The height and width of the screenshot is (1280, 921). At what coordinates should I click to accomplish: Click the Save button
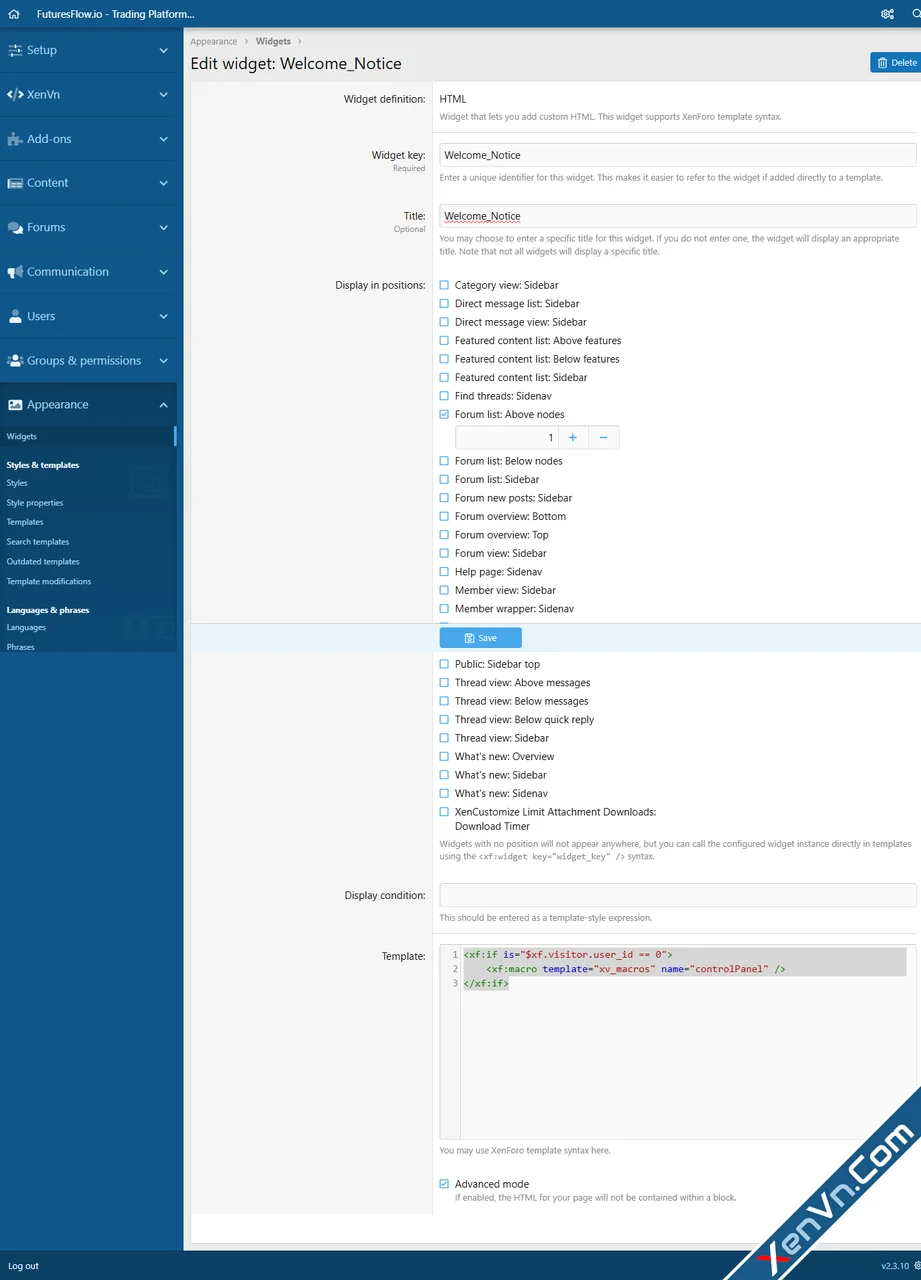[x=481, y=638]
